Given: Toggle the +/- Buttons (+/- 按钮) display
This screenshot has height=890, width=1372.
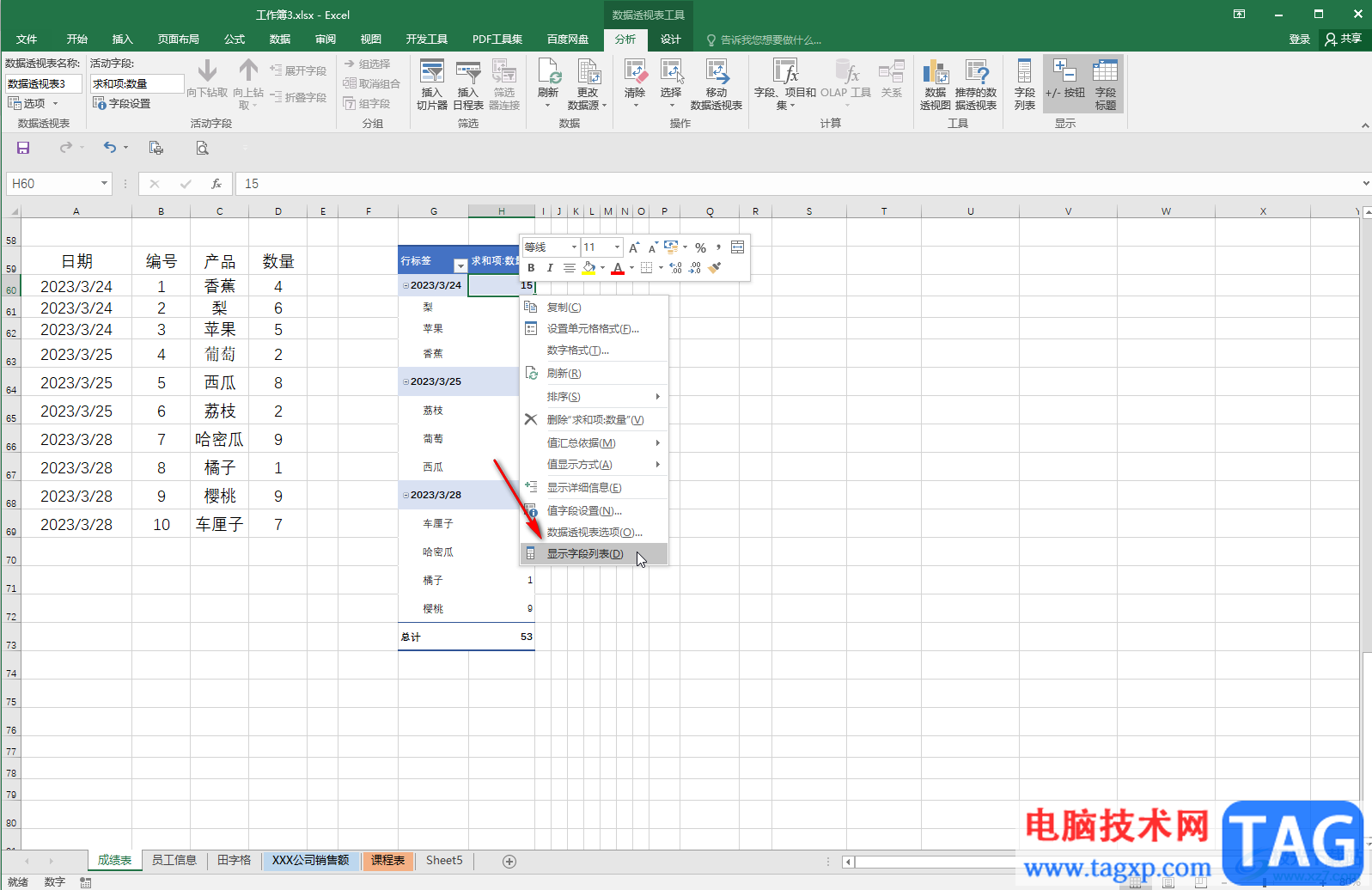Looking at the screenshot, I should pos(1064,84).
